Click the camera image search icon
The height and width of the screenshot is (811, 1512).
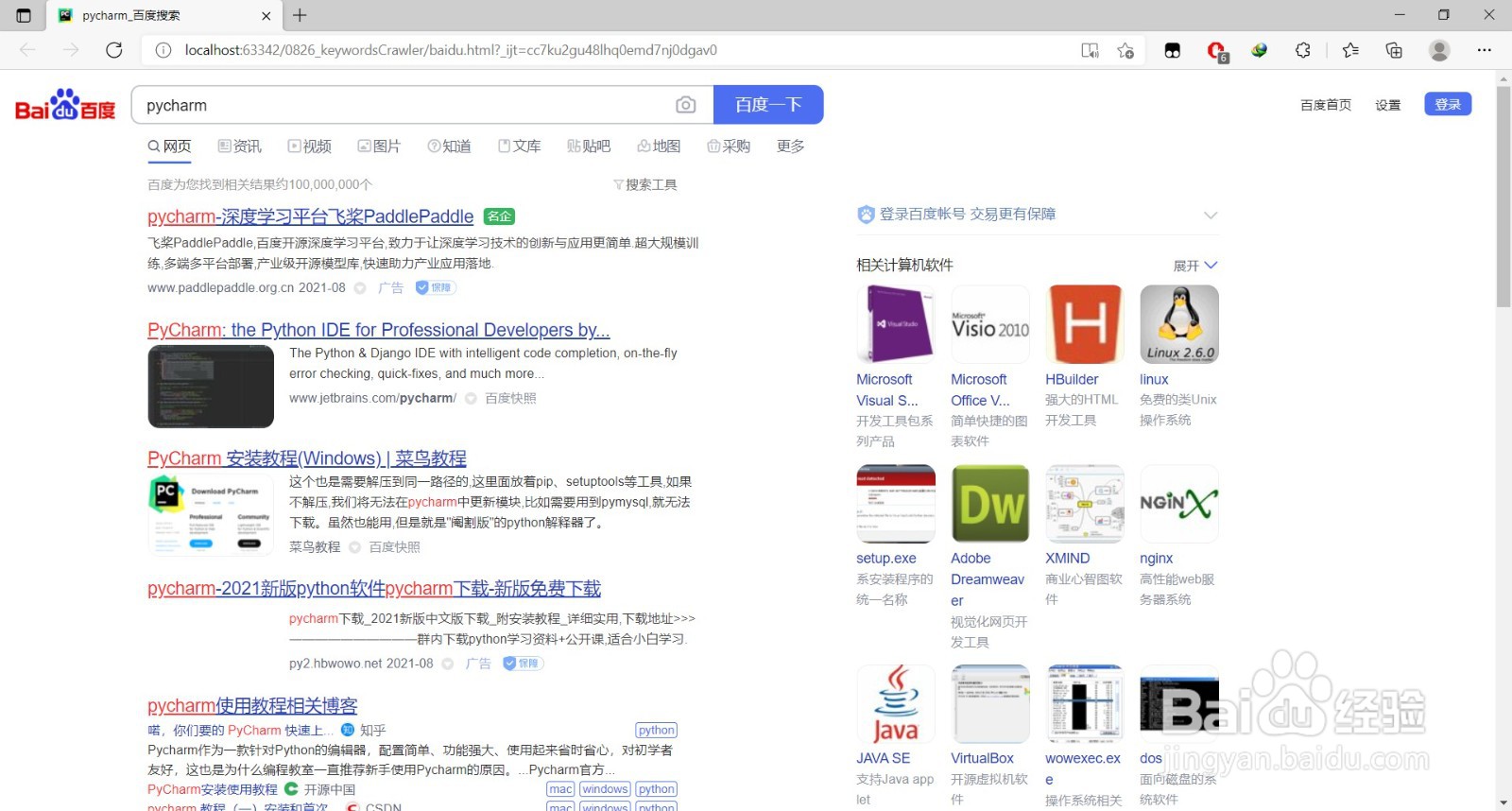coord(686,105)
